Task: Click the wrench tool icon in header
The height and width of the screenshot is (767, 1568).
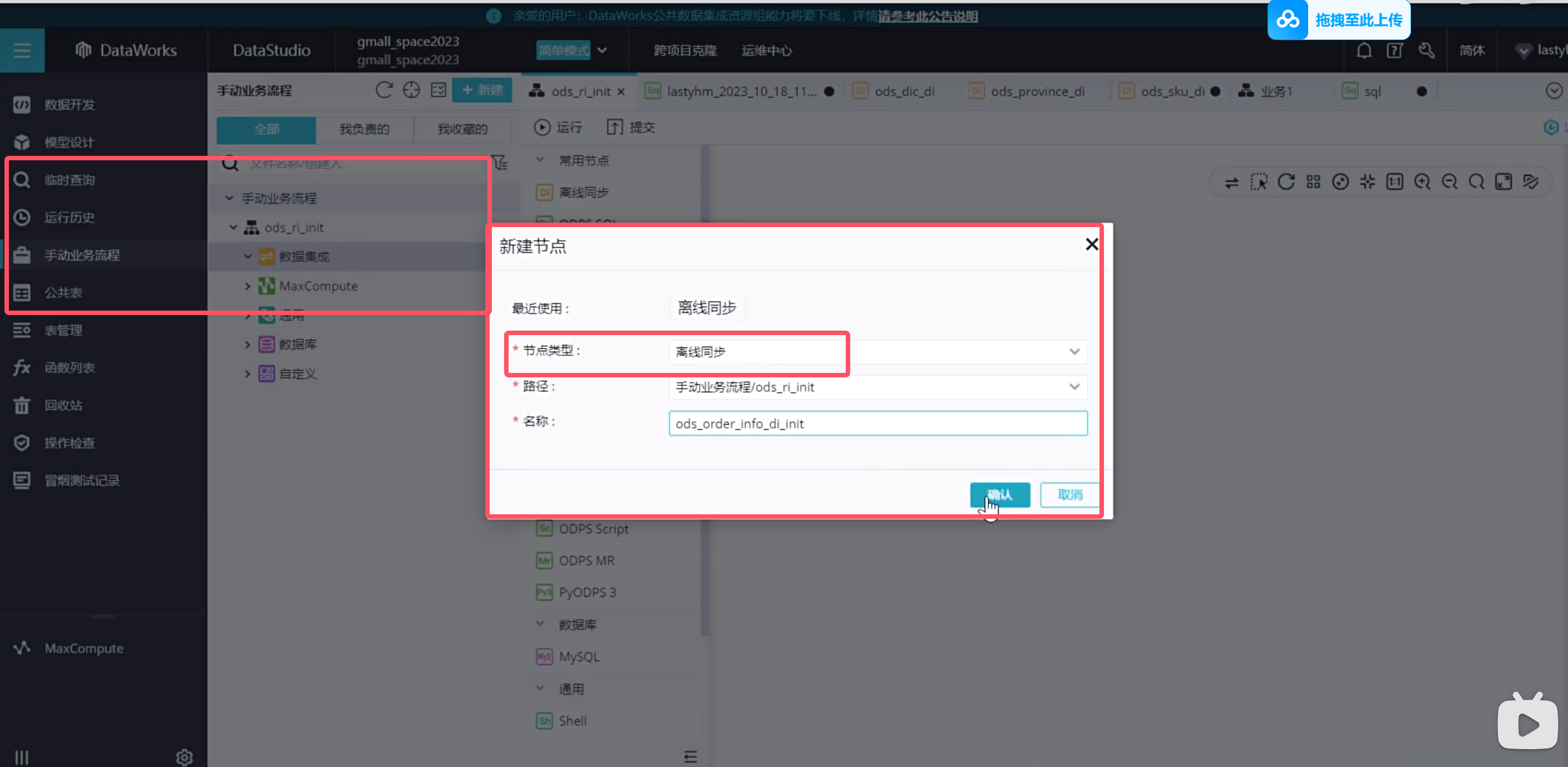Action: (1426, 51)
